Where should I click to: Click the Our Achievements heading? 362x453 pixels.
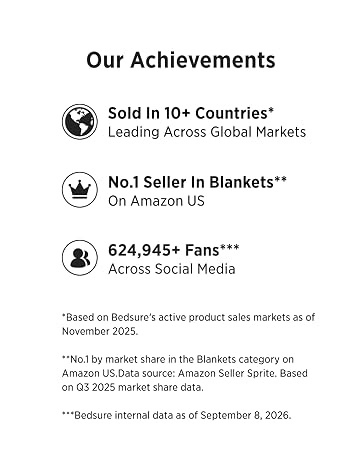(181, 60)
